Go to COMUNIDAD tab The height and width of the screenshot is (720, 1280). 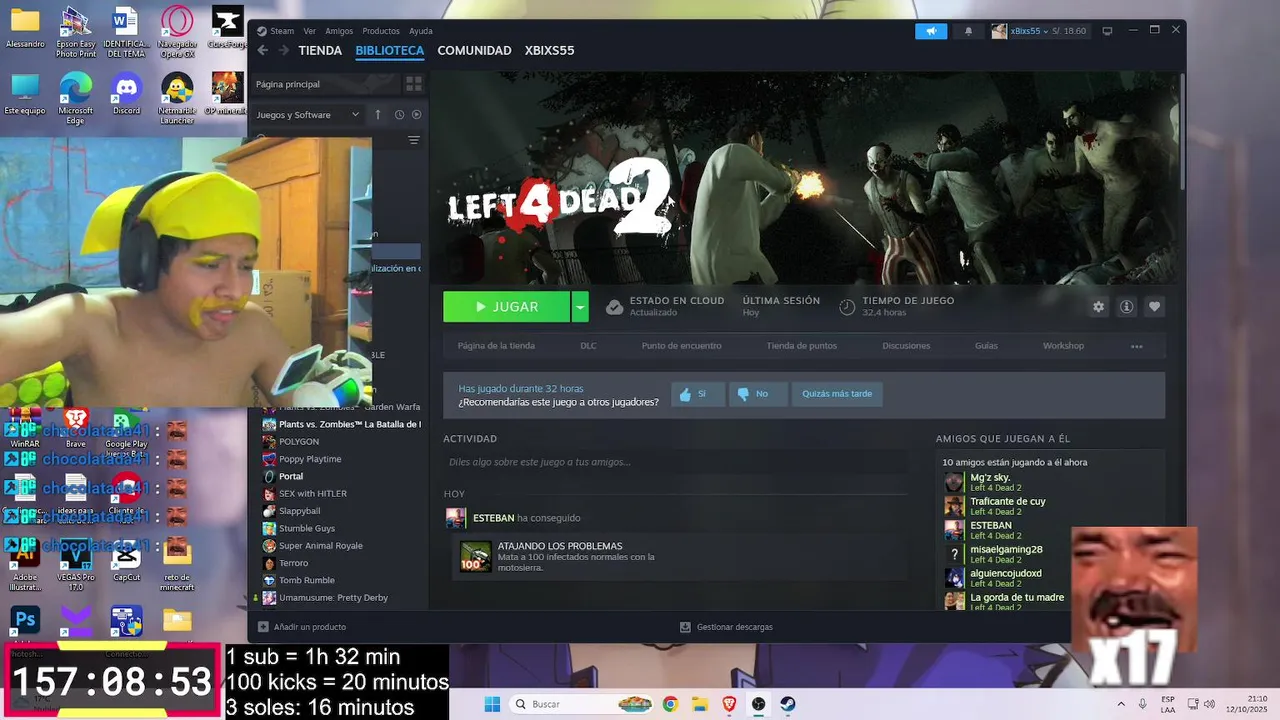click(475, 50)
